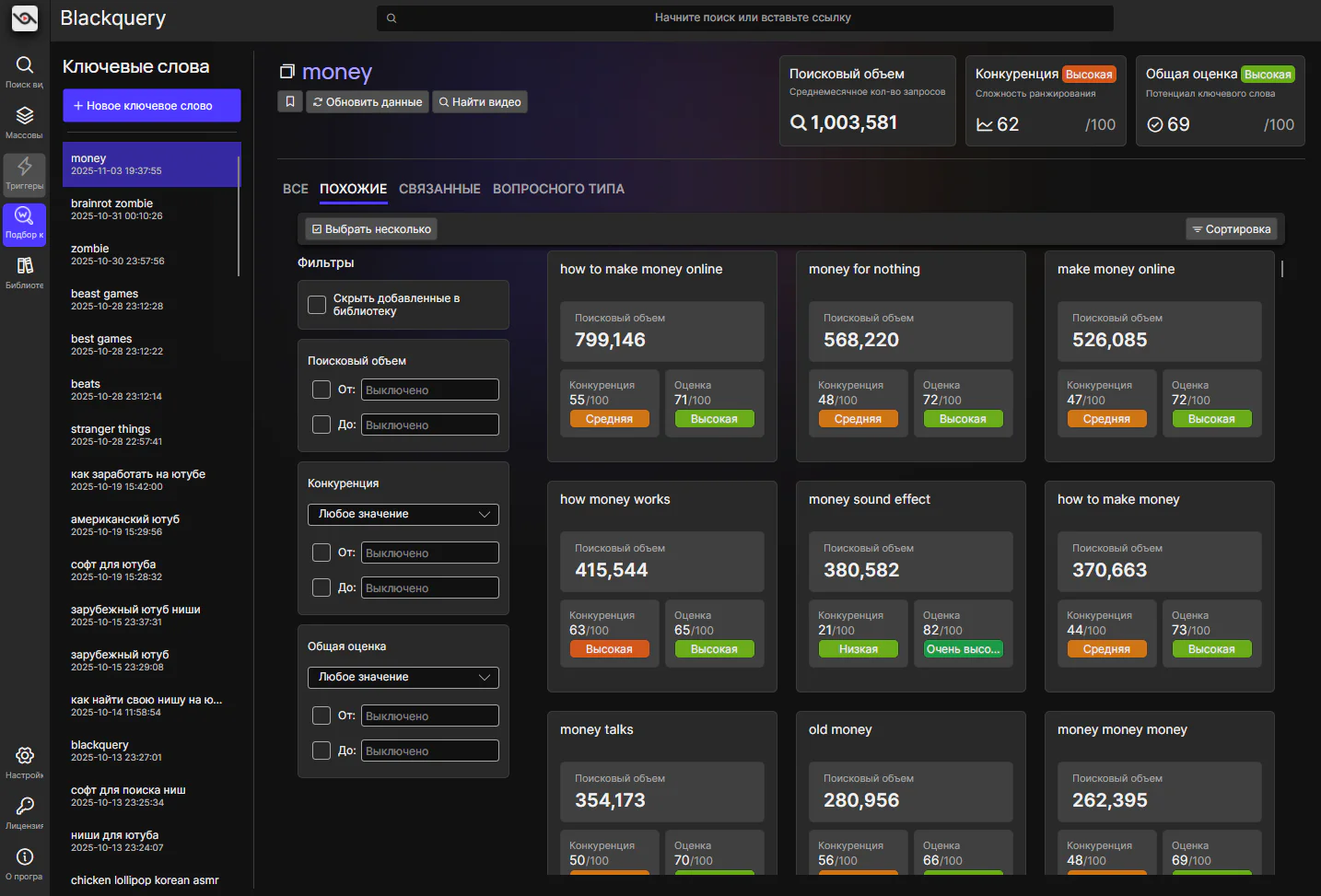The width and height of the screenshot is (1321, 896).
Task: Switch to the СВЯЗАННЫЕ tab
Action: [x=439, y=189]
